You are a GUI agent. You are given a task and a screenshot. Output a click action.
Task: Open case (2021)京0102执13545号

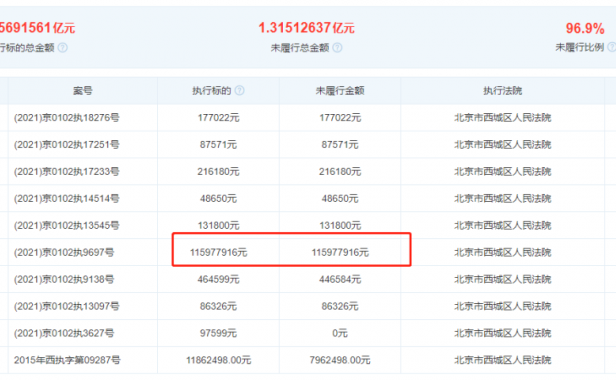click(x=66, y=226)
